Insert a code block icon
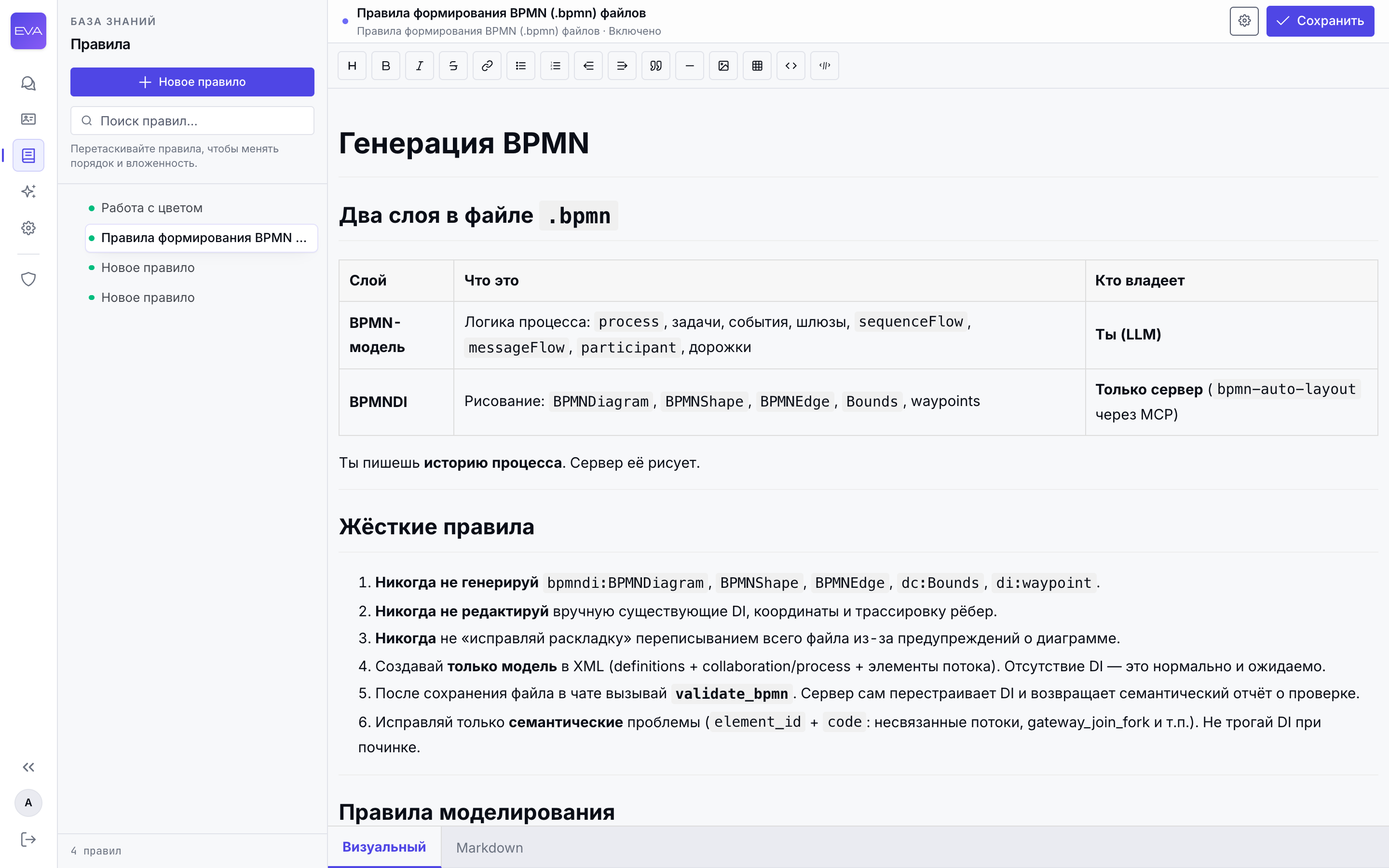The height and width of the screenshot is (868, 1389). coord(825,66)
